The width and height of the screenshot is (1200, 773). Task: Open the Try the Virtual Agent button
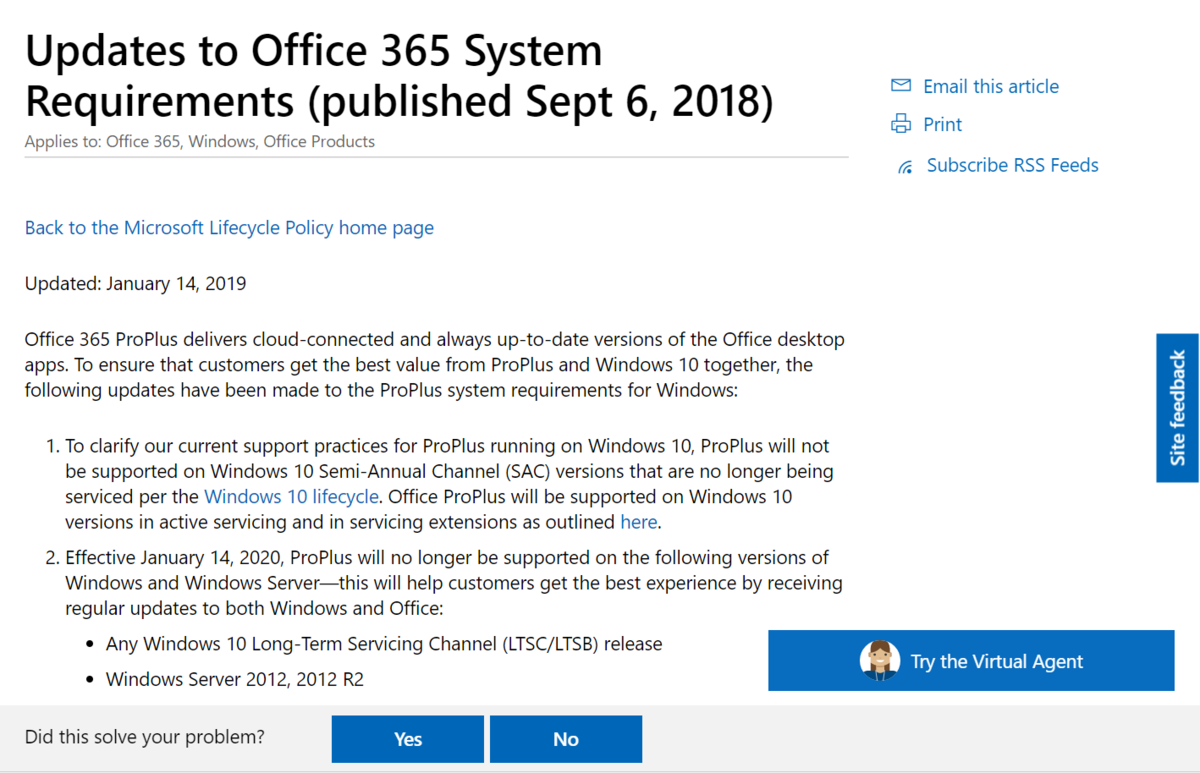tap(971, 660)
